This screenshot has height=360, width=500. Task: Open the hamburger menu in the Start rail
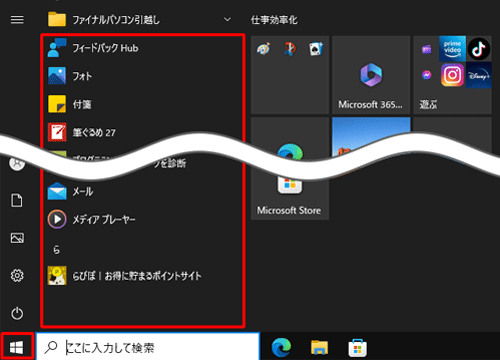pos(17,20)
